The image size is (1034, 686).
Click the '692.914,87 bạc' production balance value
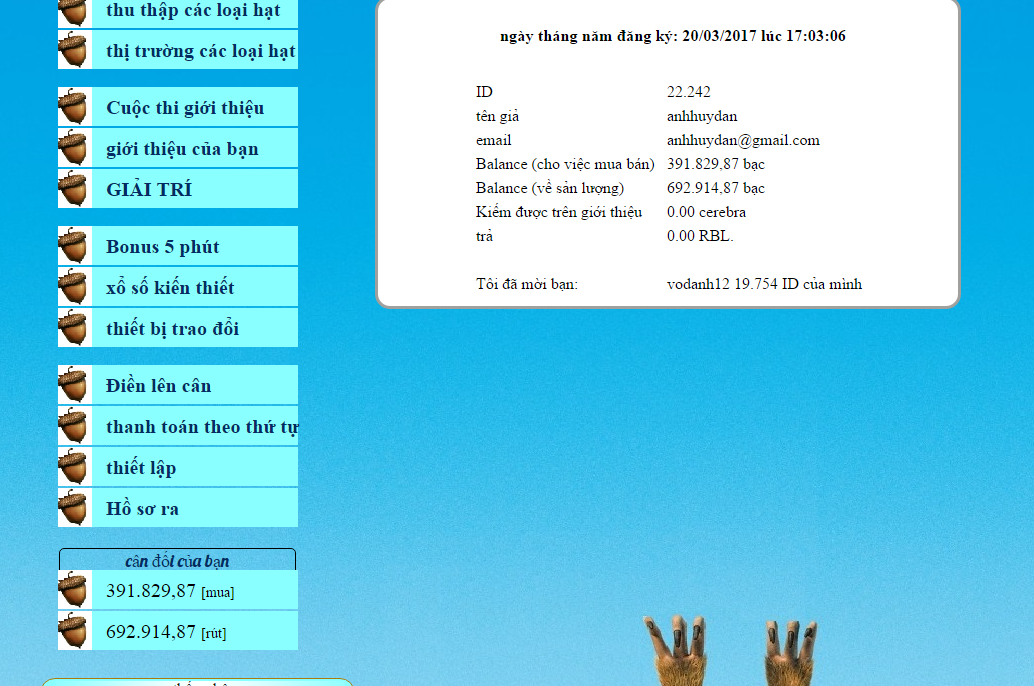point(715,188)
